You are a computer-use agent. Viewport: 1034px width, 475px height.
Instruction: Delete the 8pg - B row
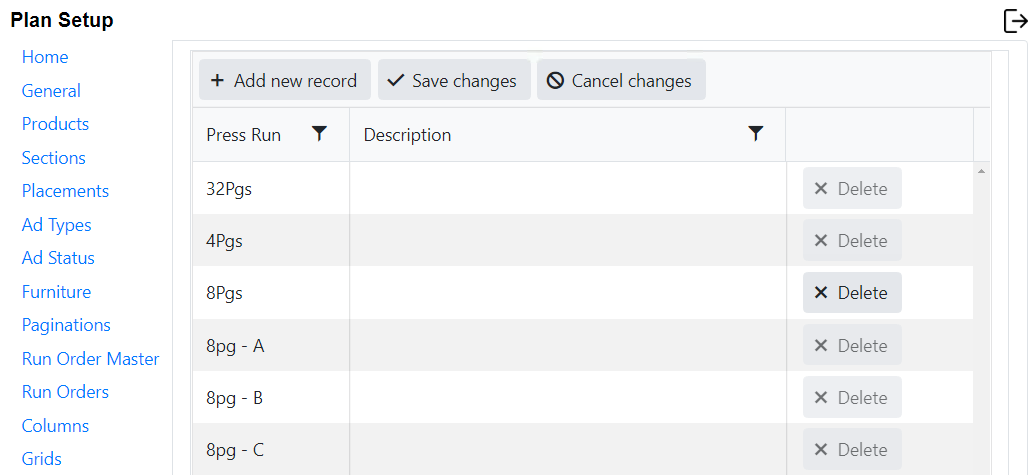coord(851,398)
